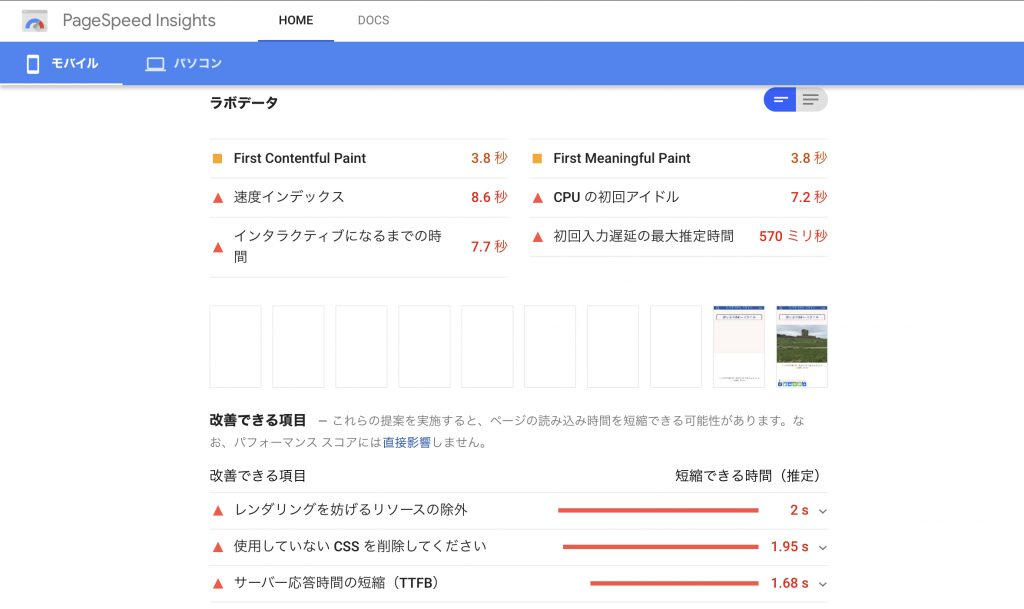Click red triangle beside 速度インデックス

click(x=218, y=198)
